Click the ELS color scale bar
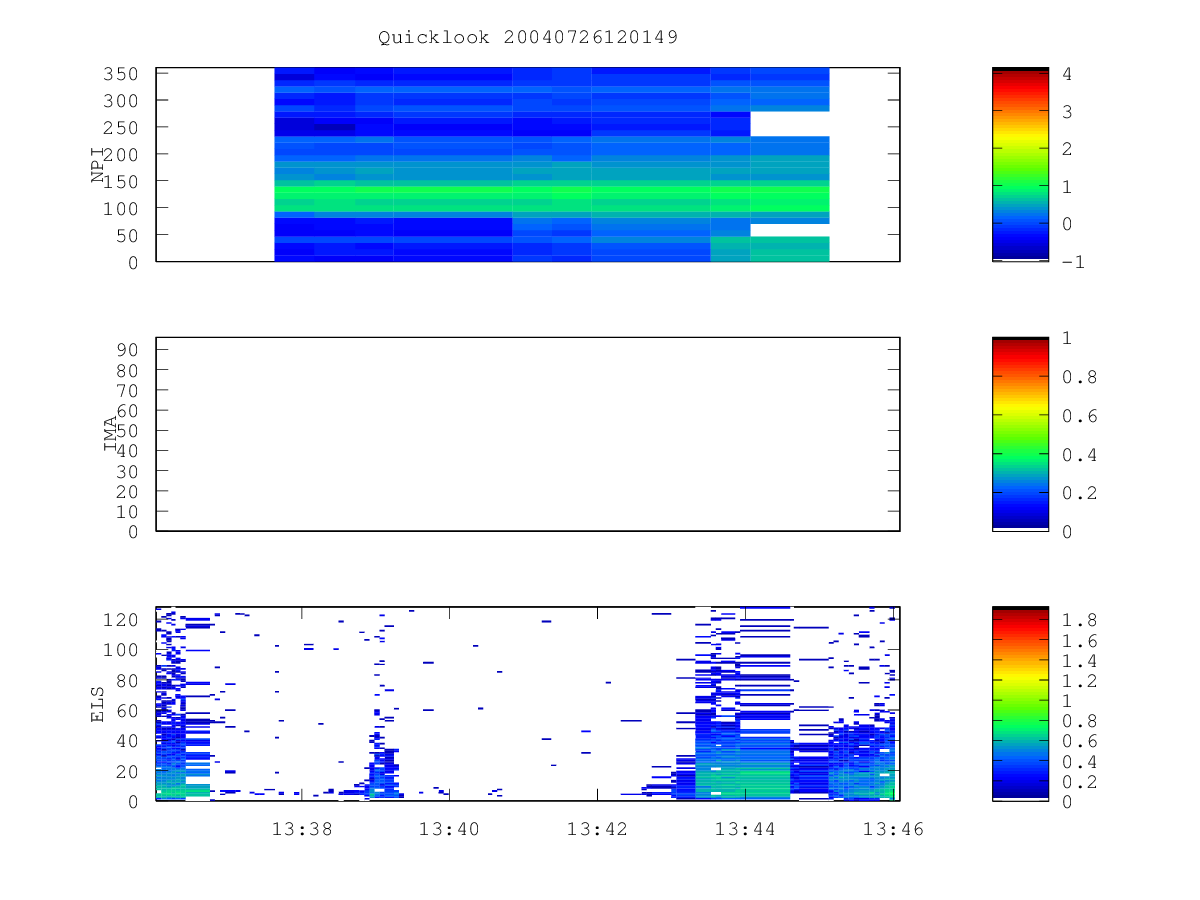 click(1020, 703)
